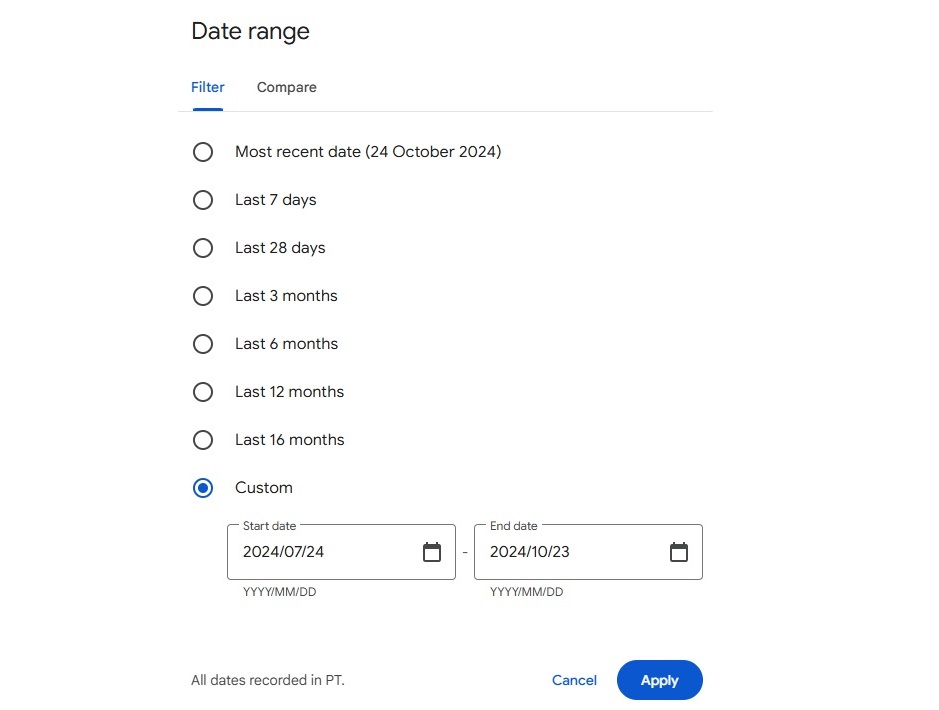Screen dimensions: 939x710
Task: Cancel the date range dialog
Action: click(573, 680)
